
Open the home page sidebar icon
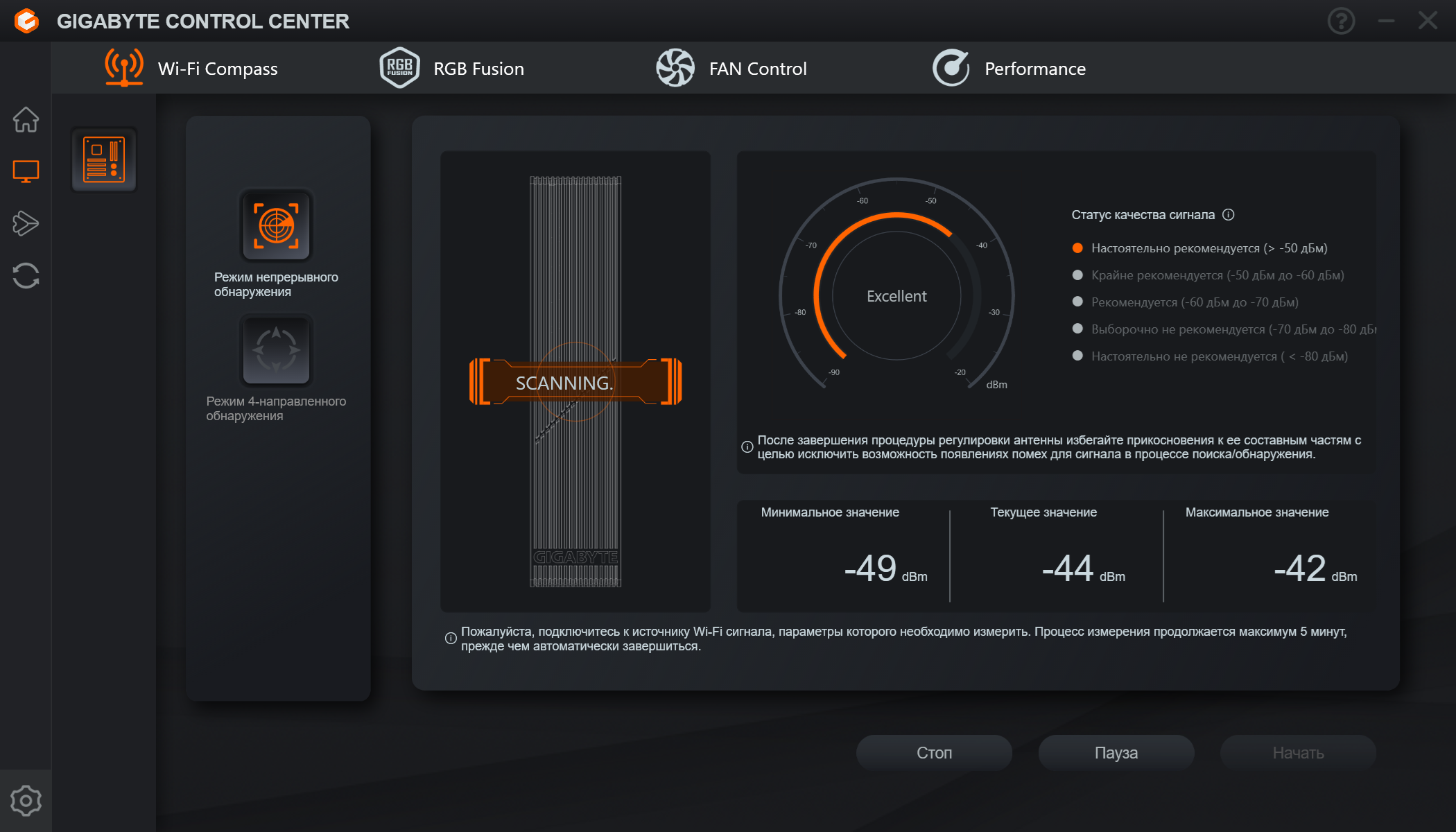[x=26, y=119]
